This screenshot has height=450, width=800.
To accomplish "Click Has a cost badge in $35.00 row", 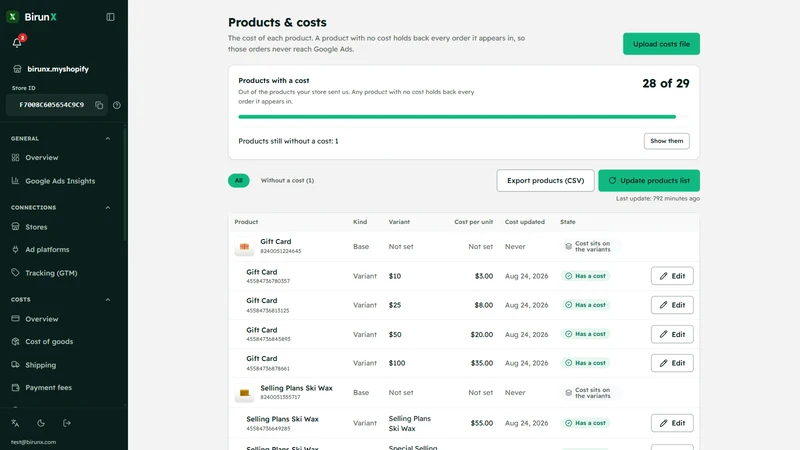I will tap(585, 363).
